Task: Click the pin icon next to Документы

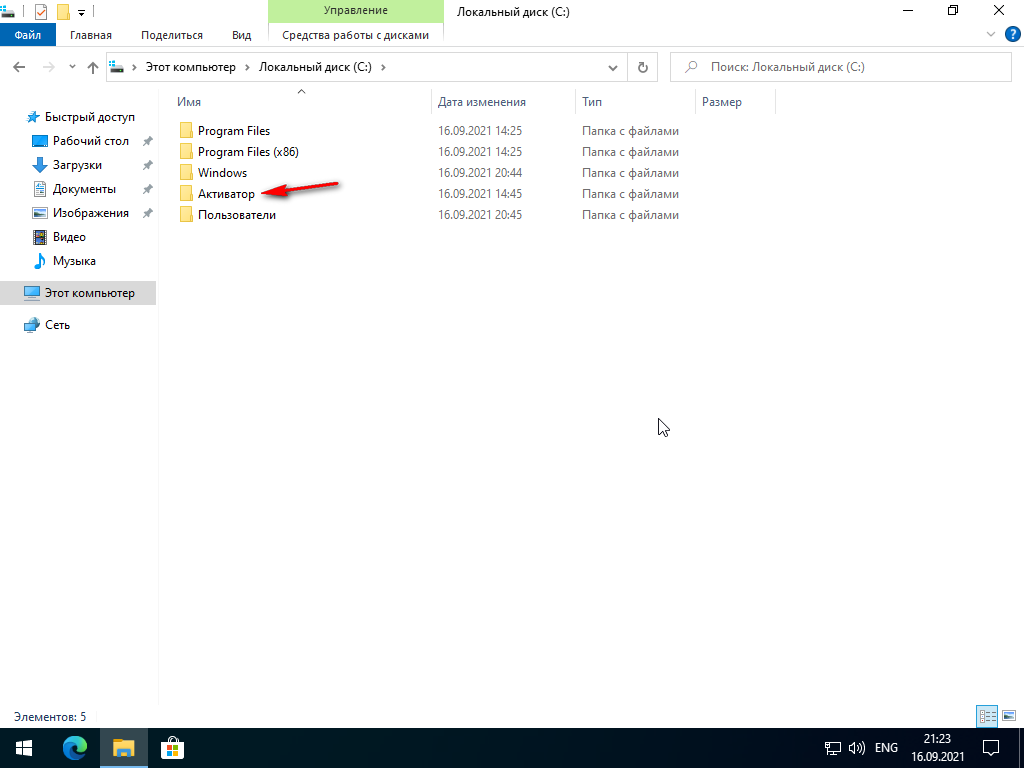Action: 148,189
